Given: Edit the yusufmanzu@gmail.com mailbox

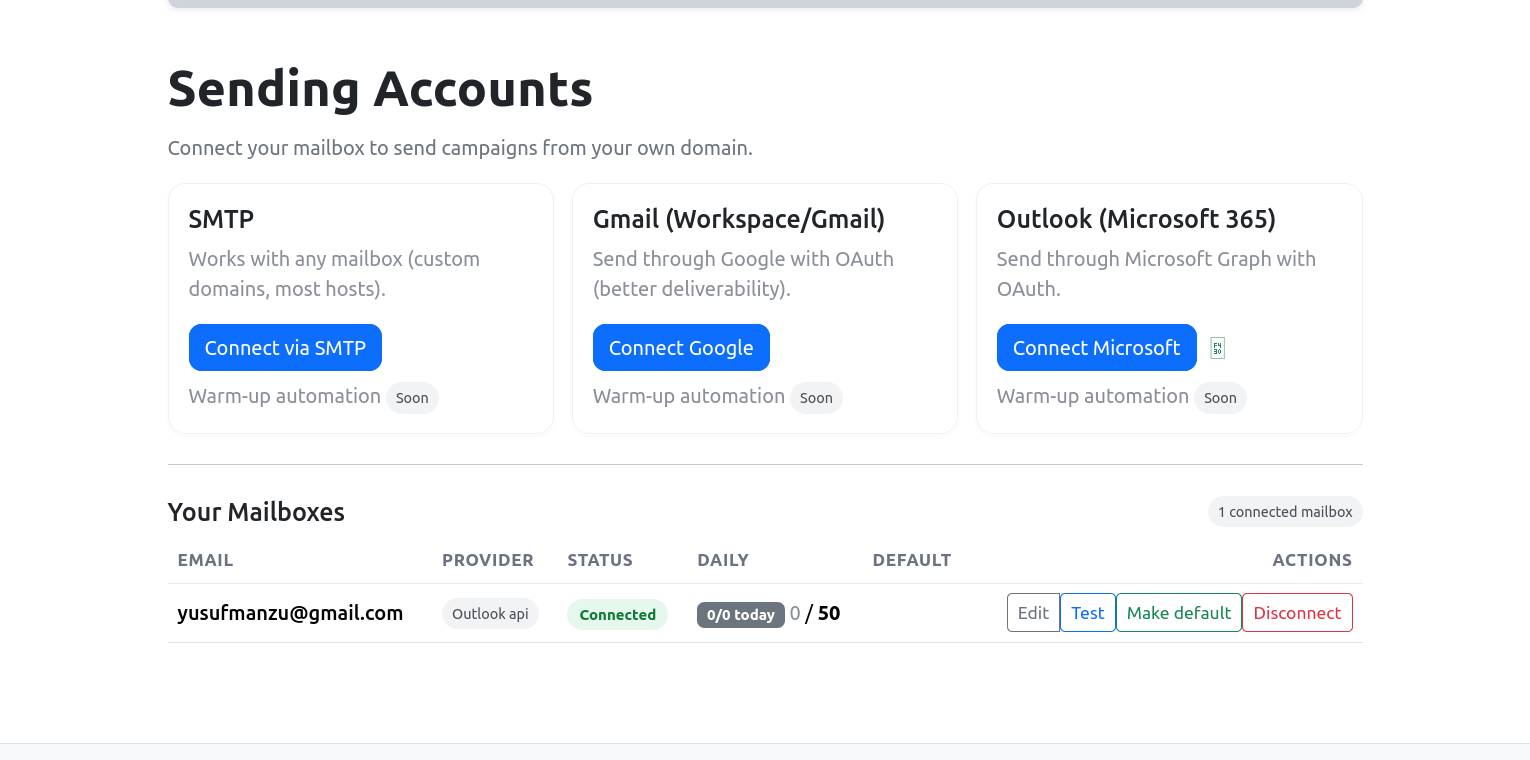Looking at the screenshot, I should pyautogui.click(x=1033, y=613).
